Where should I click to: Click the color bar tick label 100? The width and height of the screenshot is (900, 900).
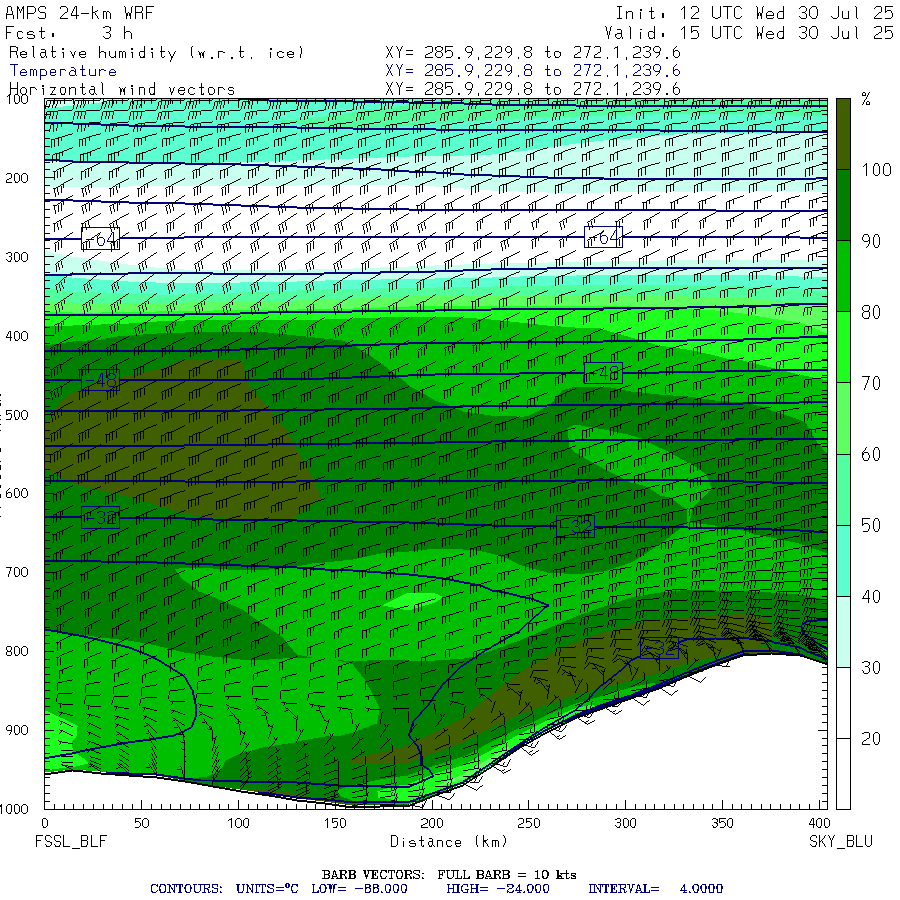[x=876, y=170]
